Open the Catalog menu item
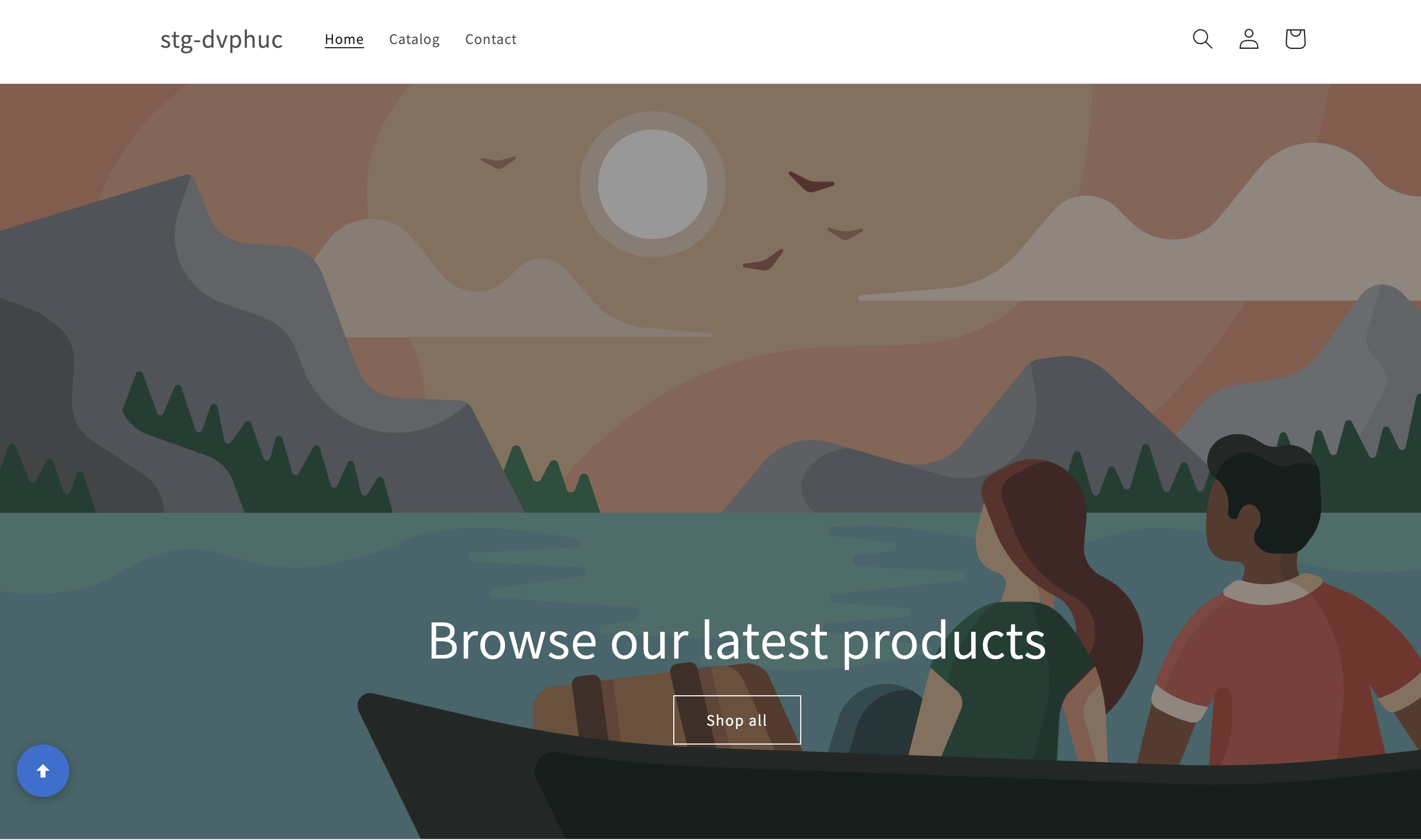This screenshot has height=840, width=1421. (414, 39)
